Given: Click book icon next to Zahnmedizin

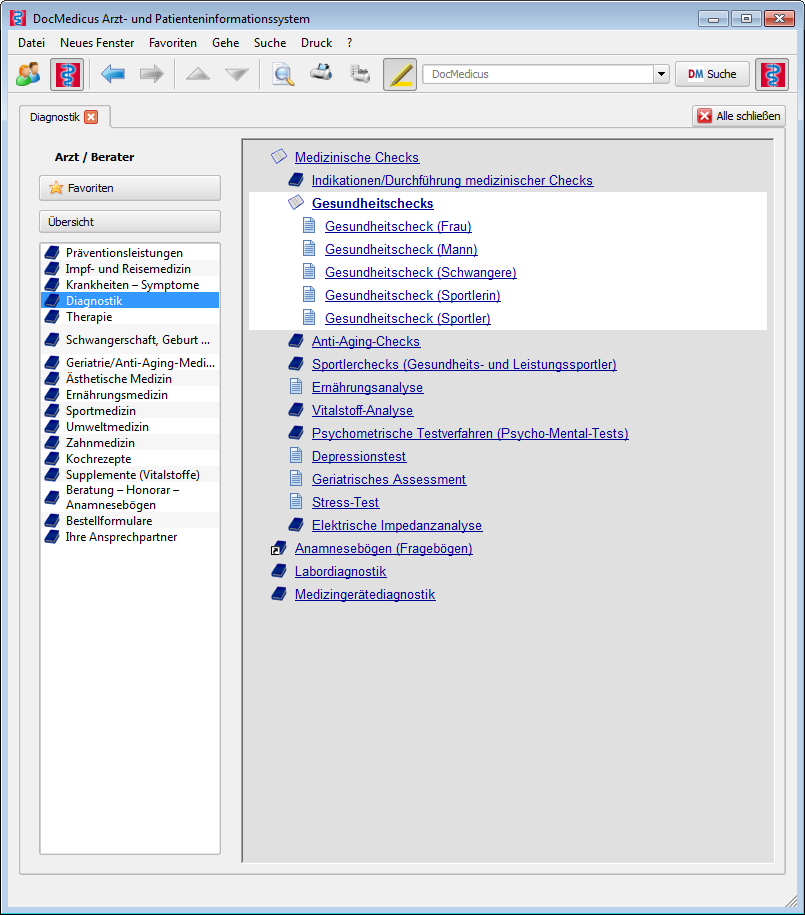Looking at the screenshot, I should pyautogui.click(x=53, y=443).
